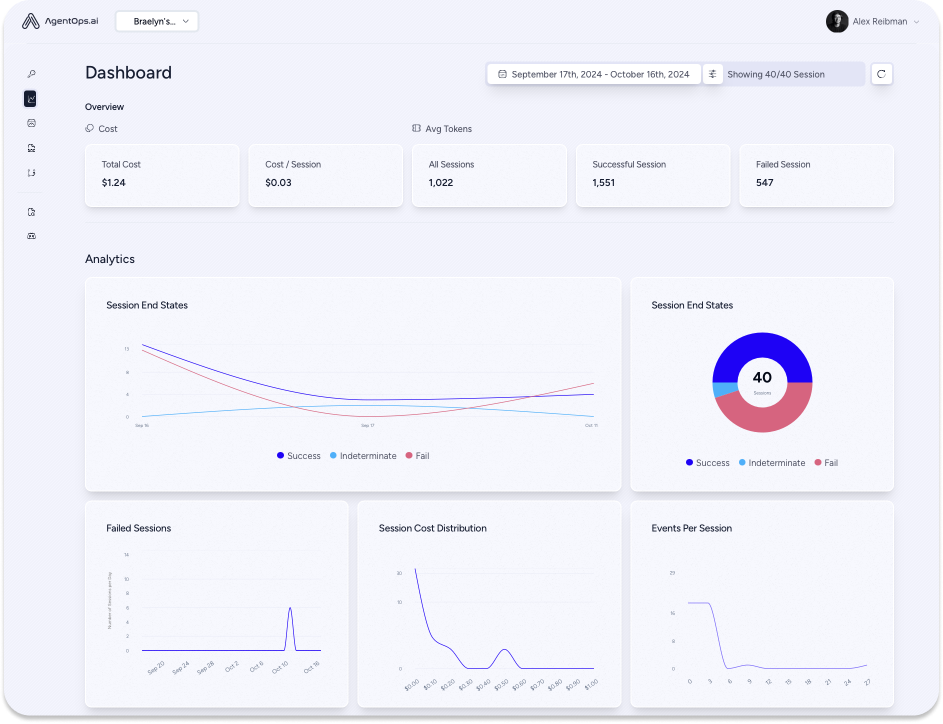The width and height of the screenshot is (943, 724).
Task: Click the Cost coins icon
Action: (90, 128)
